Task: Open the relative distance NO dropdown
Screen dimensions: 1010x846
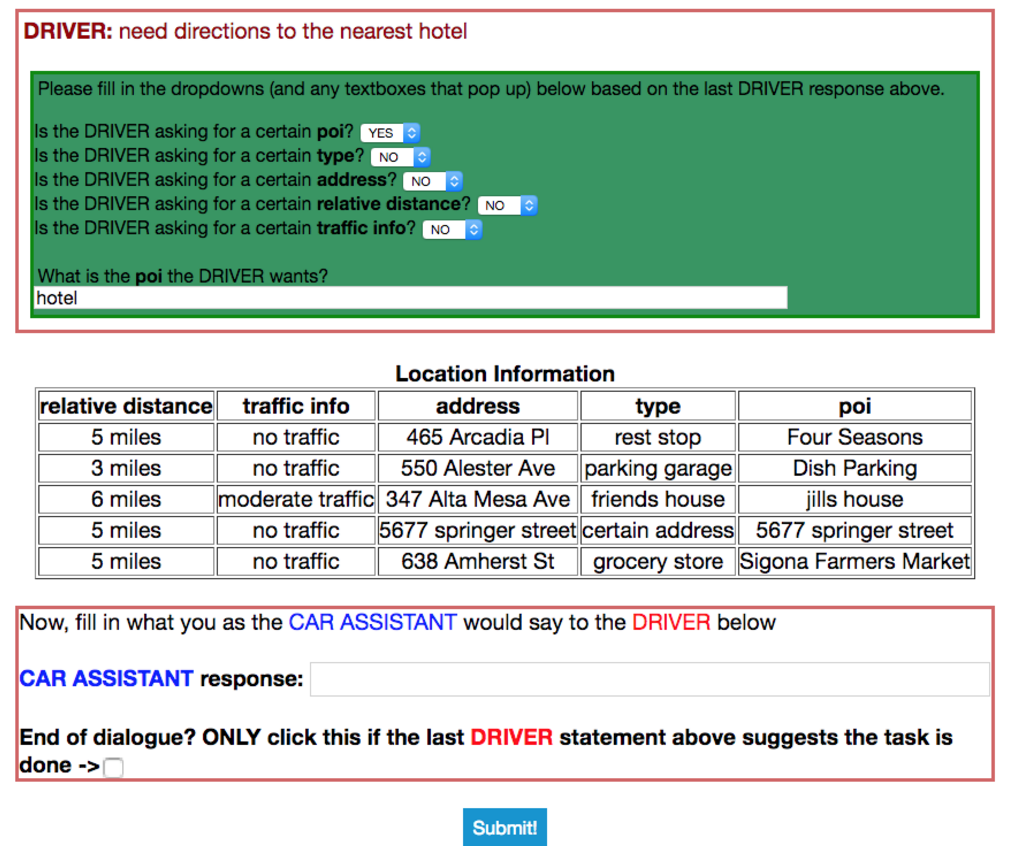Action: point(508,205)
